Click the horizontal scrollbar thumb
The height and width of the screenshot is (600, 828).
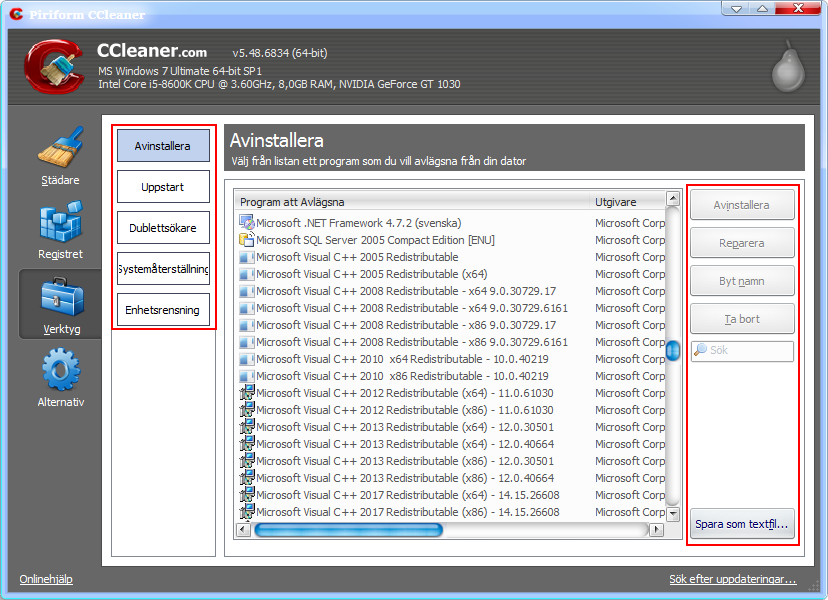click(349, 530)
